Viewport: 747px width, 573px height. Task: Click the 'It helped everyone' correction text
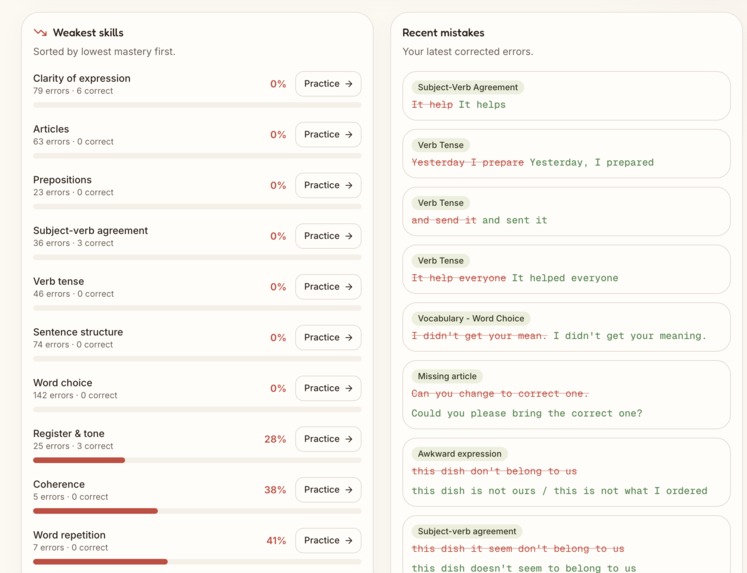tap(565, 278)
